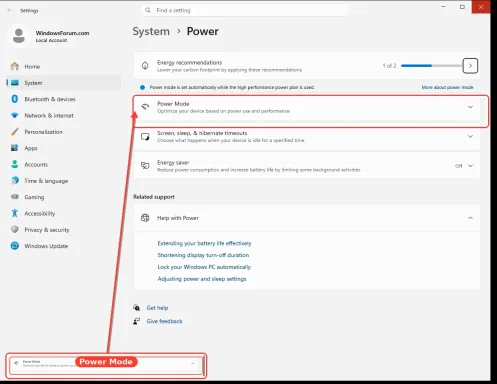Click the Gaming controller icon
The width and height of the screenshot is (497, 384).
(x=15, y=197)
